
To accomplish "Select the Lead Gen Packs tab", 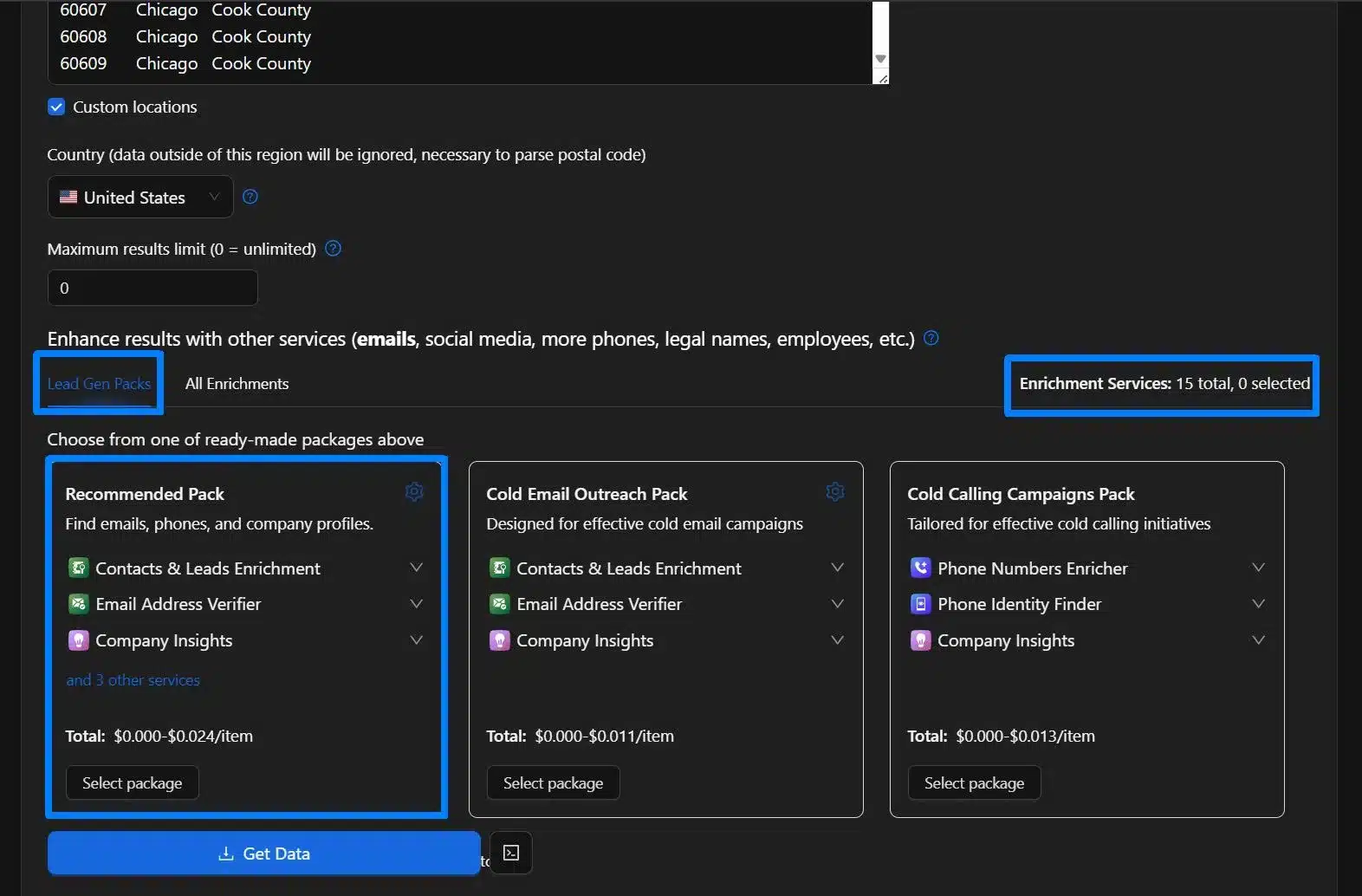I will point(99,384).
